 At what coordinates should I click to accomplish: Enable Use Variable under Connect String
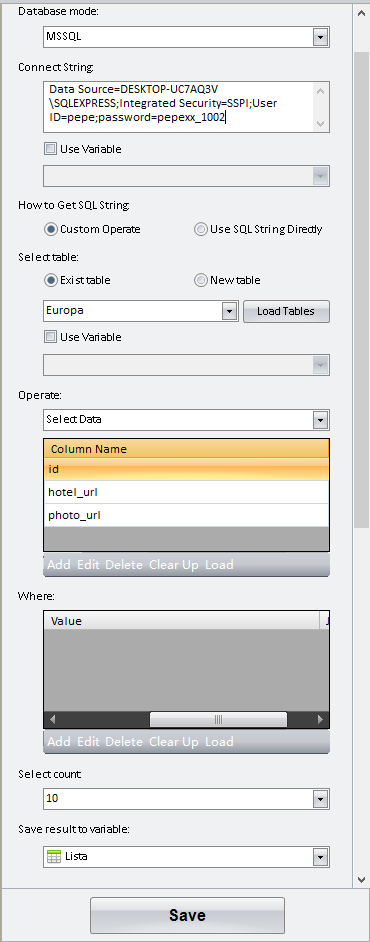[x=50, y=148]
